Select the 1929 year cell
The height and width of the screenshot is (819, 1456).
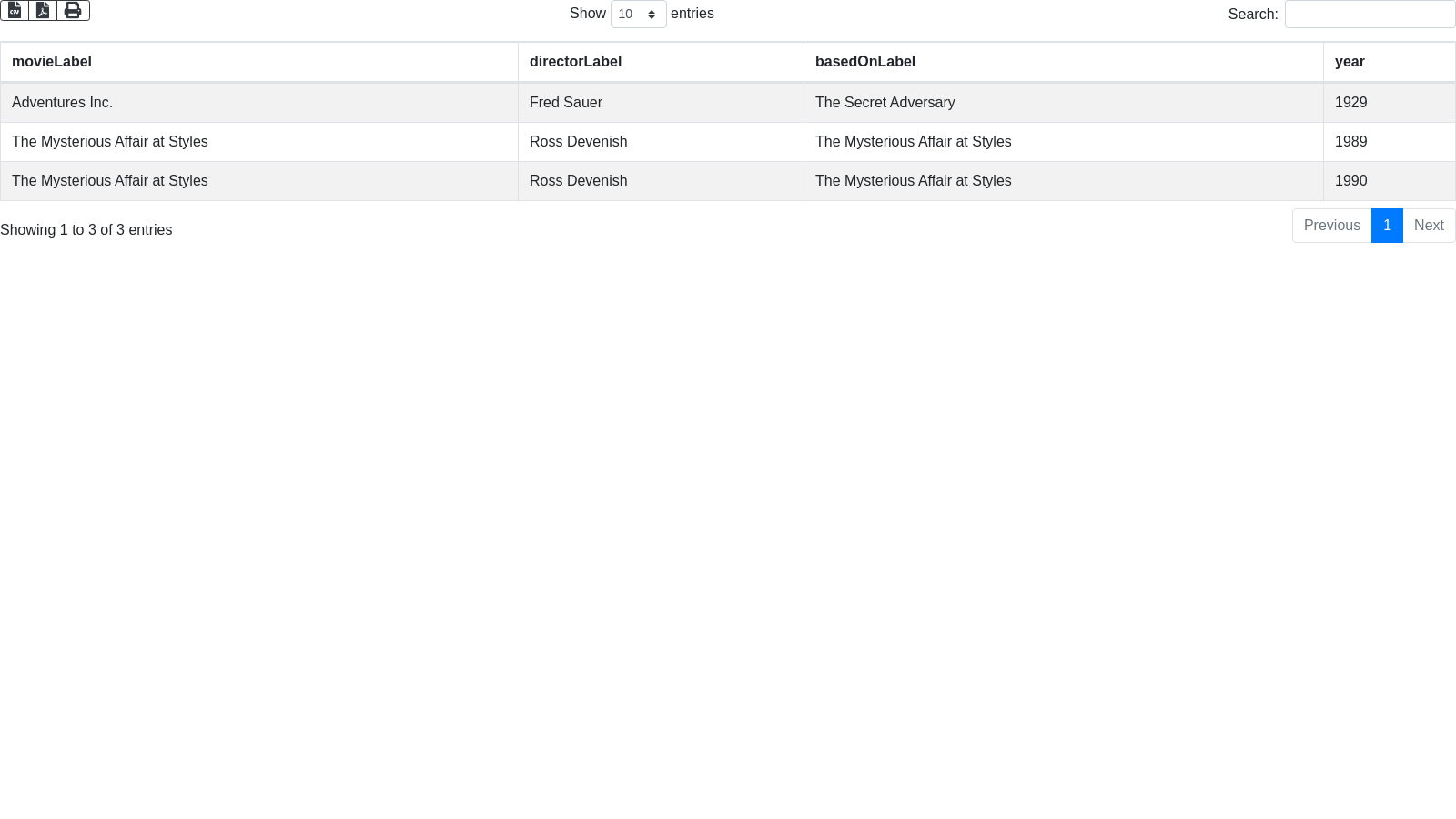[1350, 103]
